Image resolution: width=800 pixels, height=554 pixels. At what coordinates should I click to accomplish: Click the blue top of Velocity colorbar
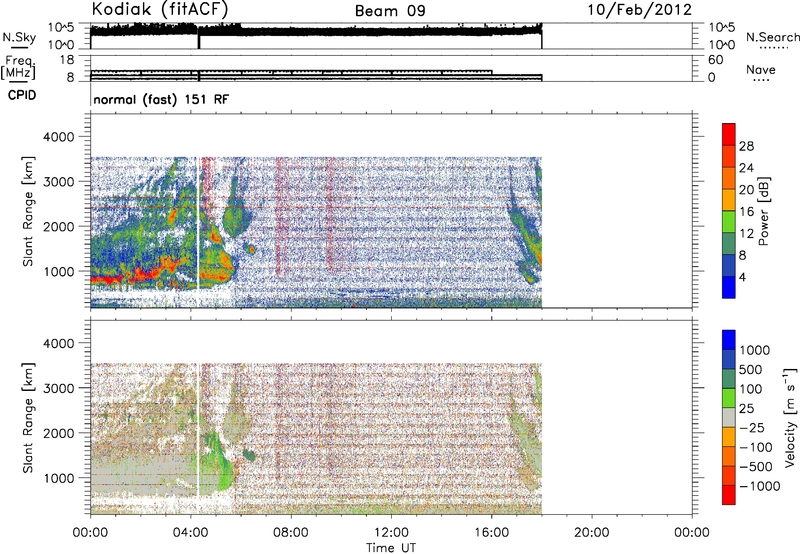tap(729, 340)
